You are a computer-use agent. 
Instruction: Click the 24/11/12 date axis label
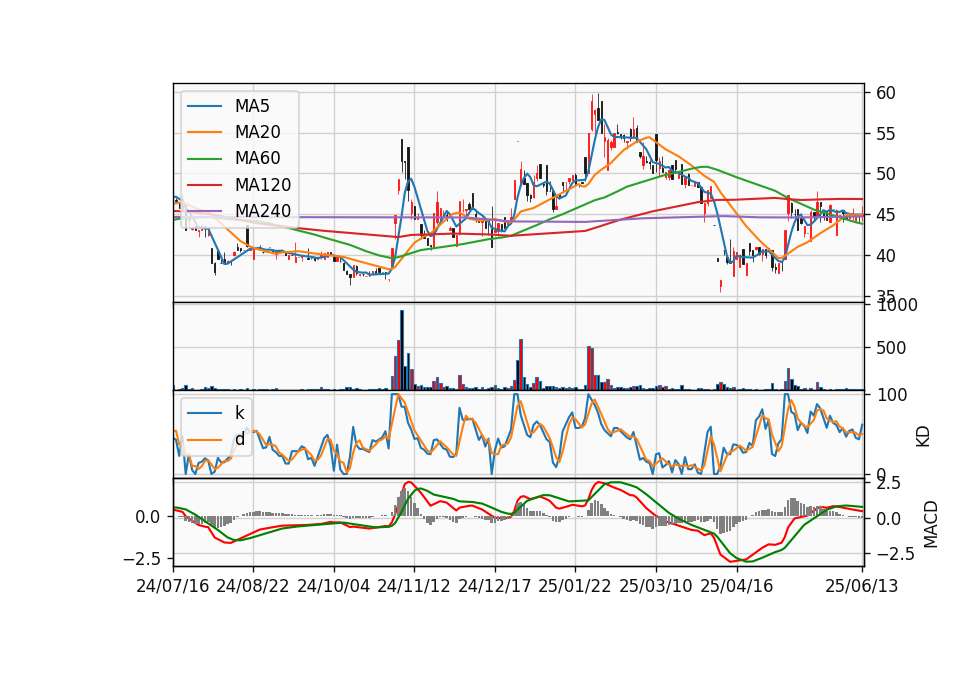click(414, 586)
